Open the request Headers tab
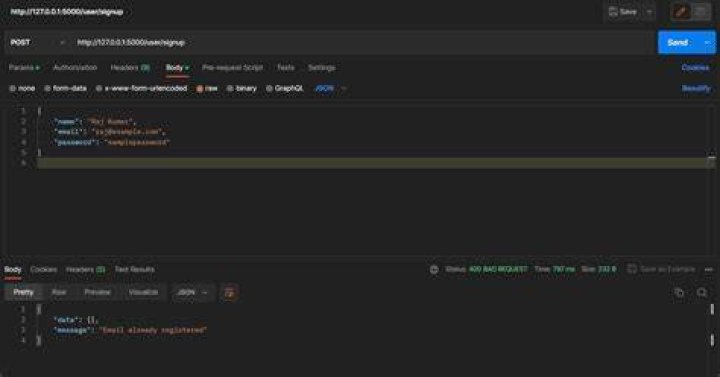This screenshot has height=377, width=720. 130,68
